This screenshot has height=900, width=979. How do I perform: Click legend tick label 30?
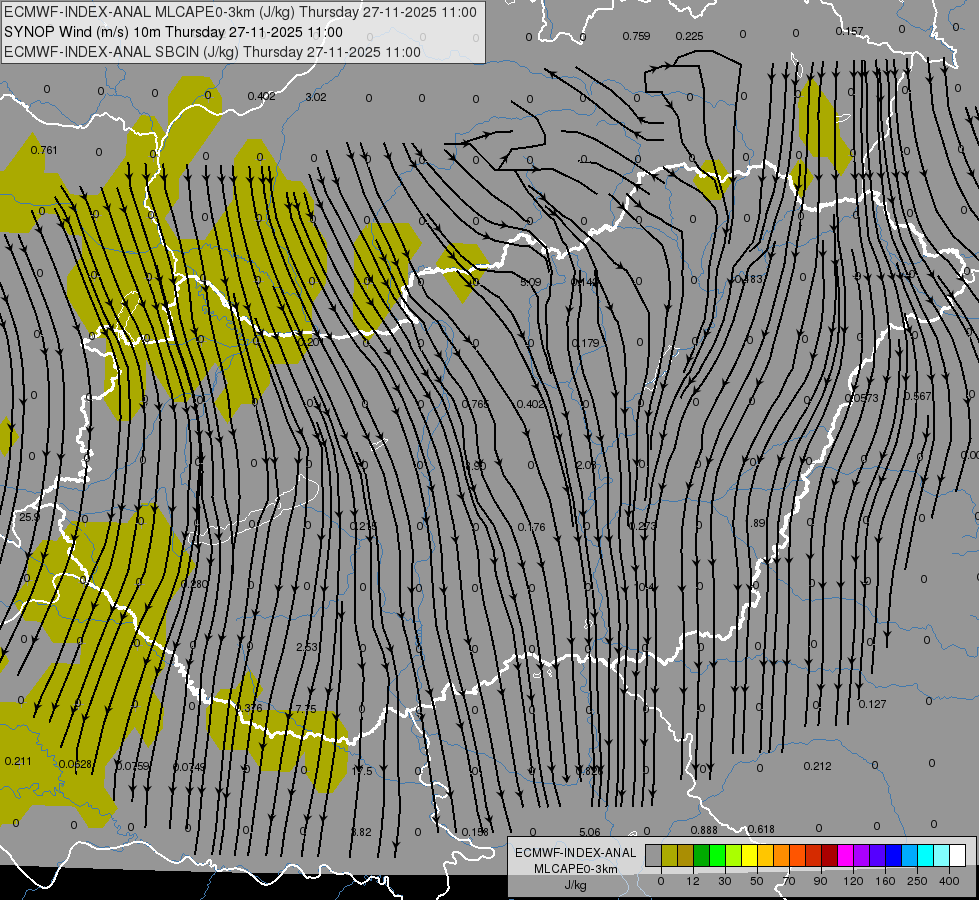pos(725,881)
